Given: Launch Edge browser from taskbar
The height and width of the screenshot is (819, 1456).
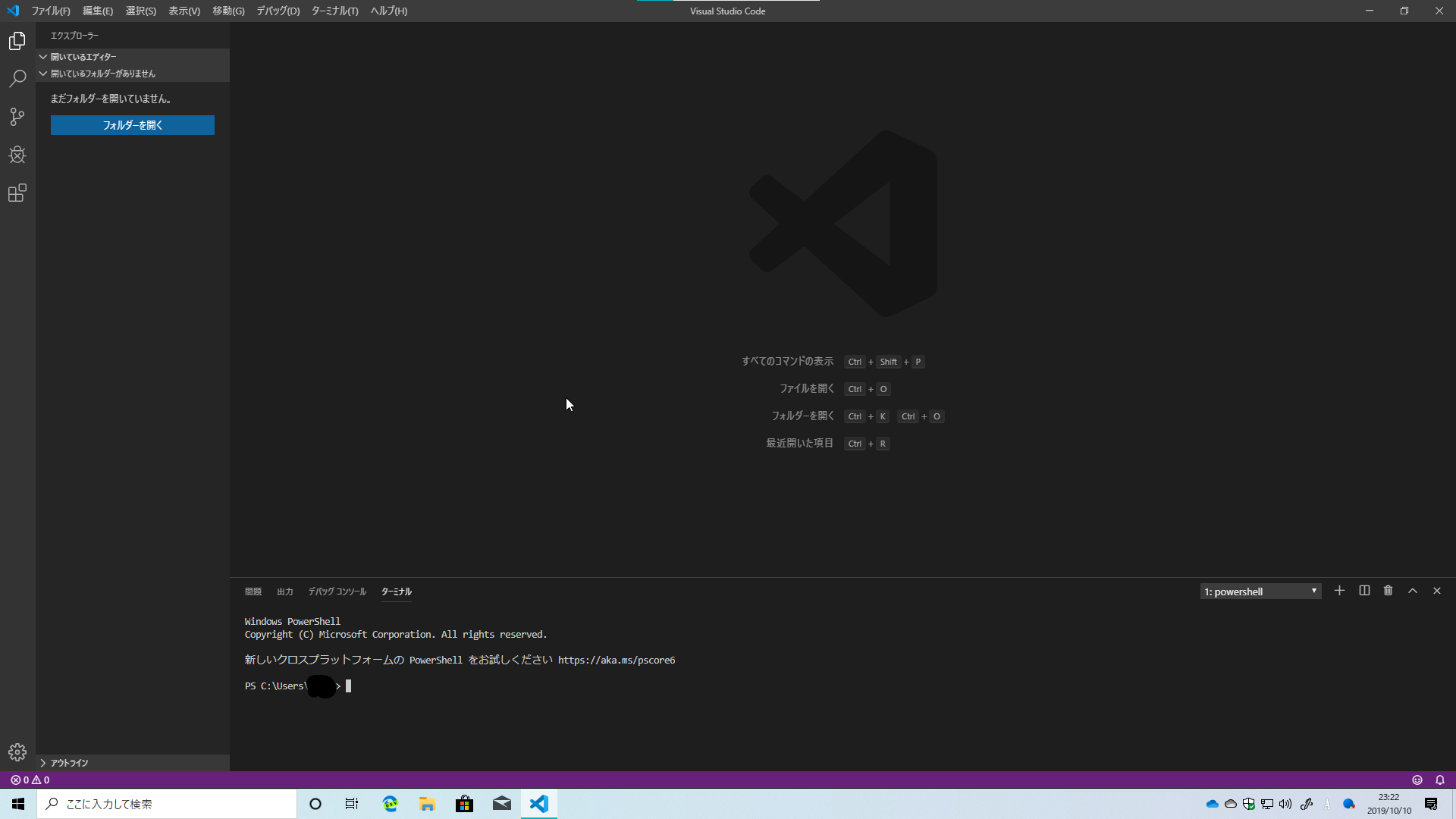Looking at the screenshot, I should coord(391,804).
